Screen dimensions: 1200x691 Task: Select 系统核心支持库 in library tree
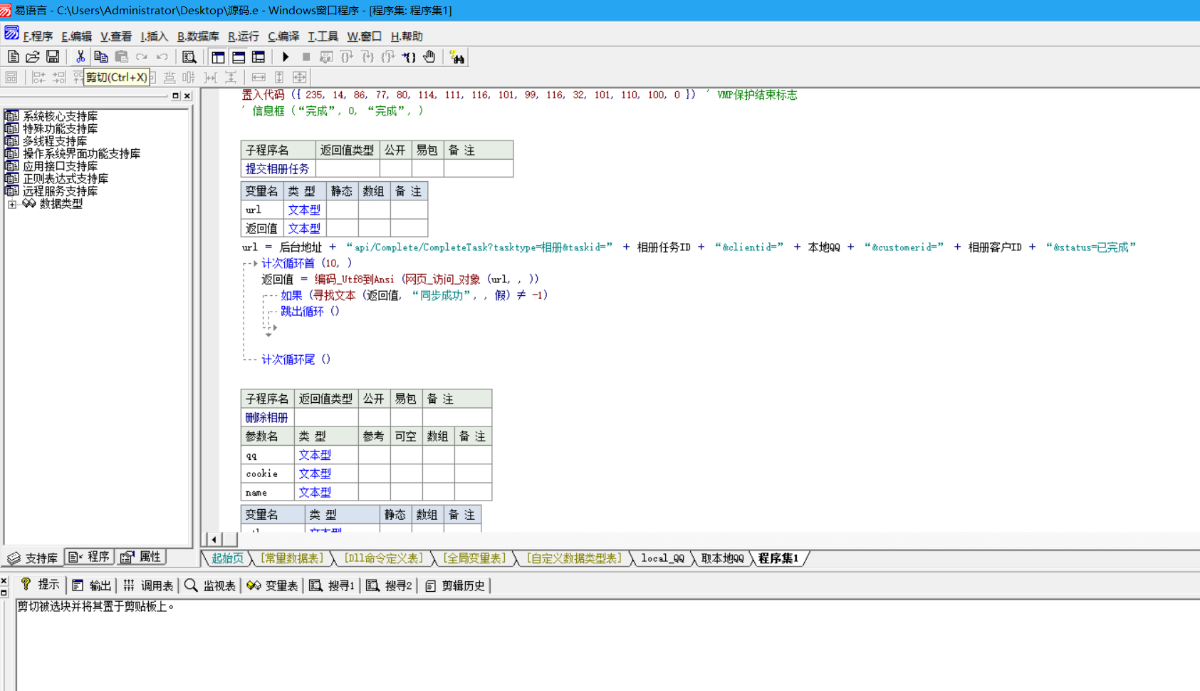(x=60, y=116)
